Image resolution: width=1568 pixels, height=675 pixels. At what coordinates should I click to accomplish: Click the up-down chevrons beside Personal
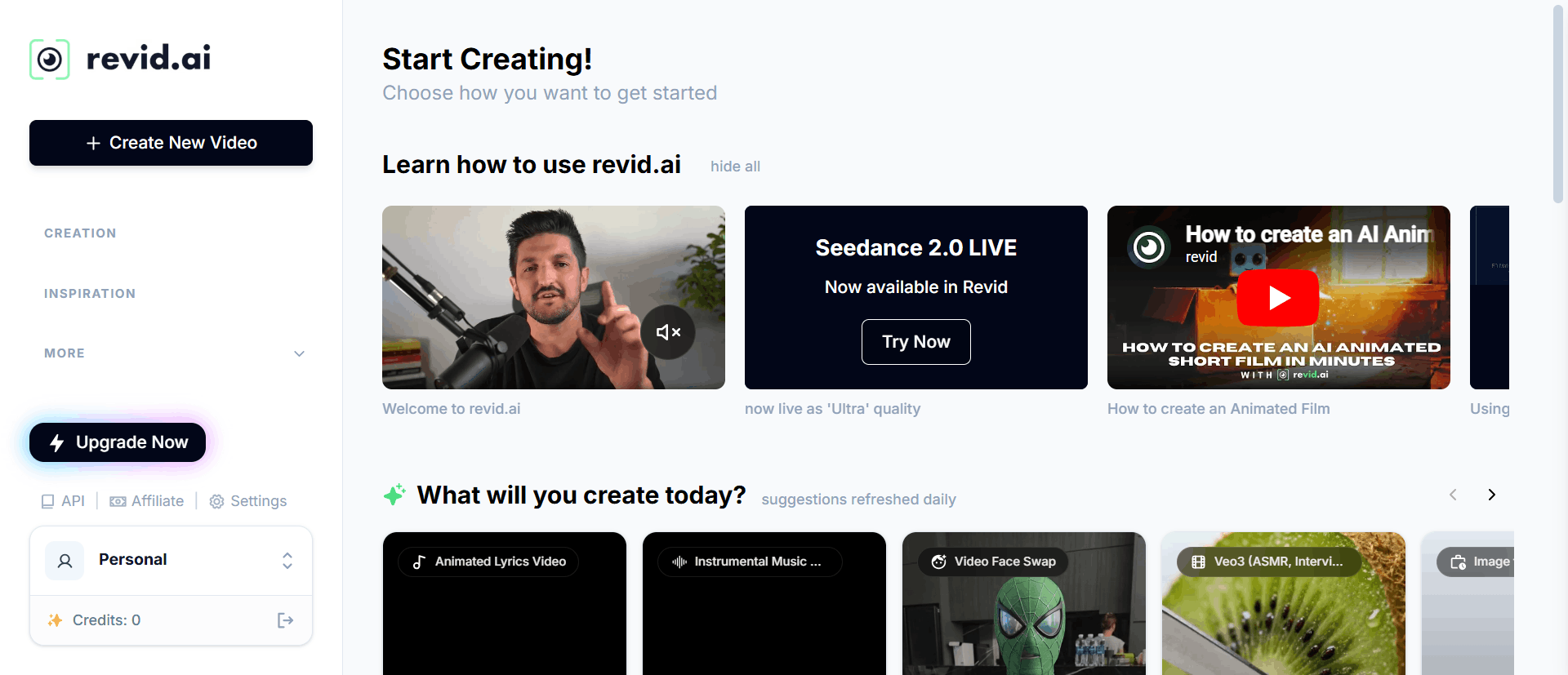(x=287, y=561)
